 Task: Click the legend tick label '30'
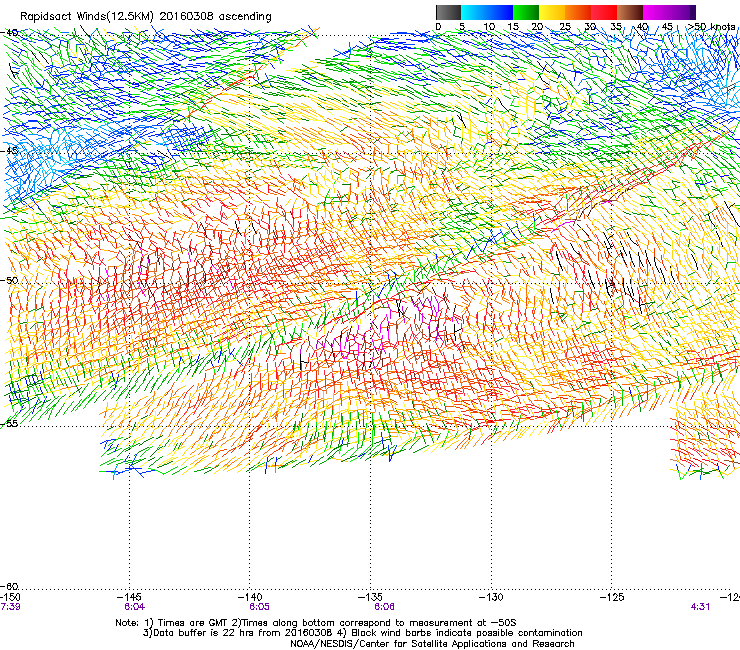(590, 26)
